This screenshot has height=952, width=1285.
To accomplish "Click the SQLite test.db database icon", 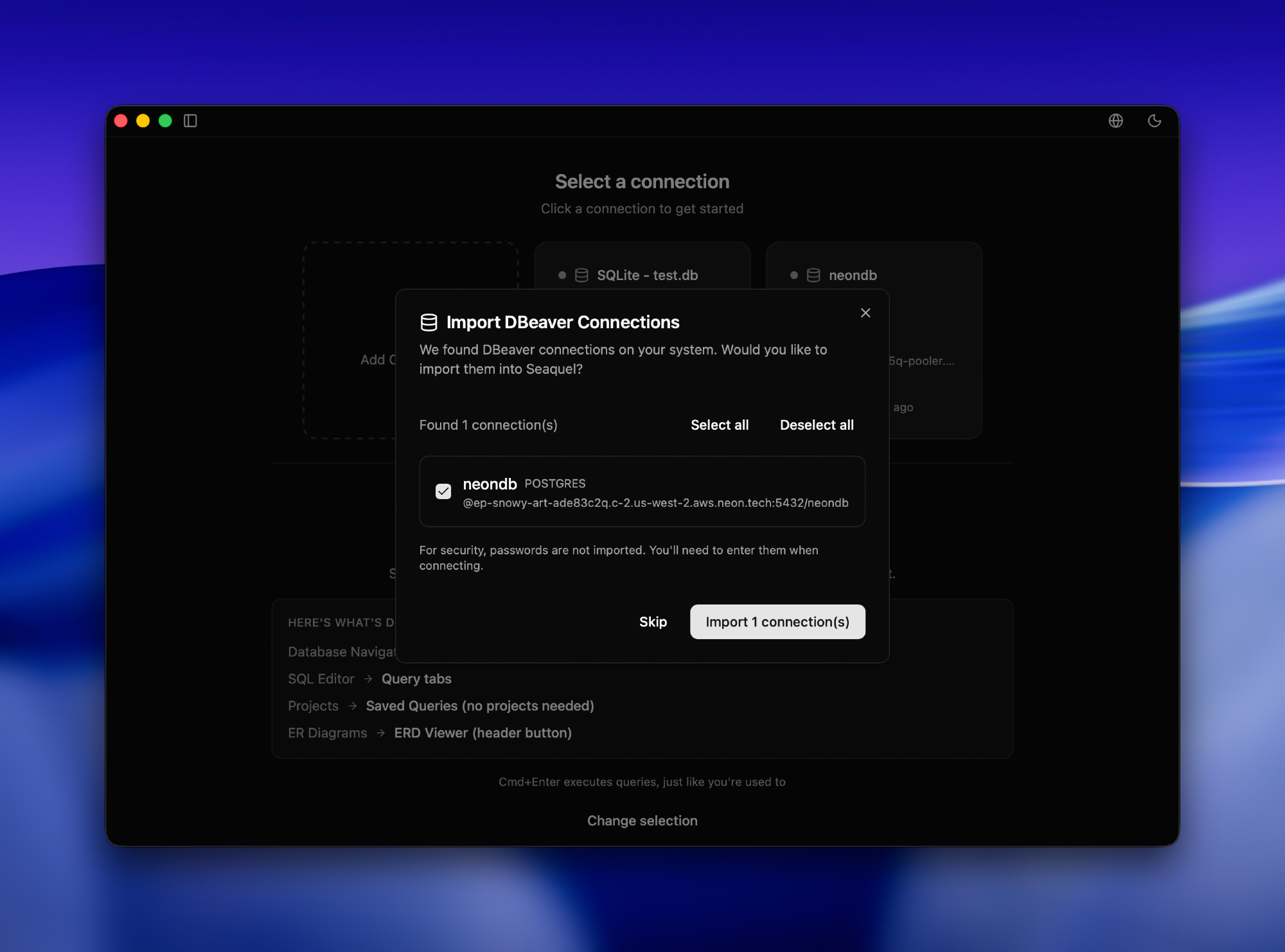I will [x=581, y=276].
